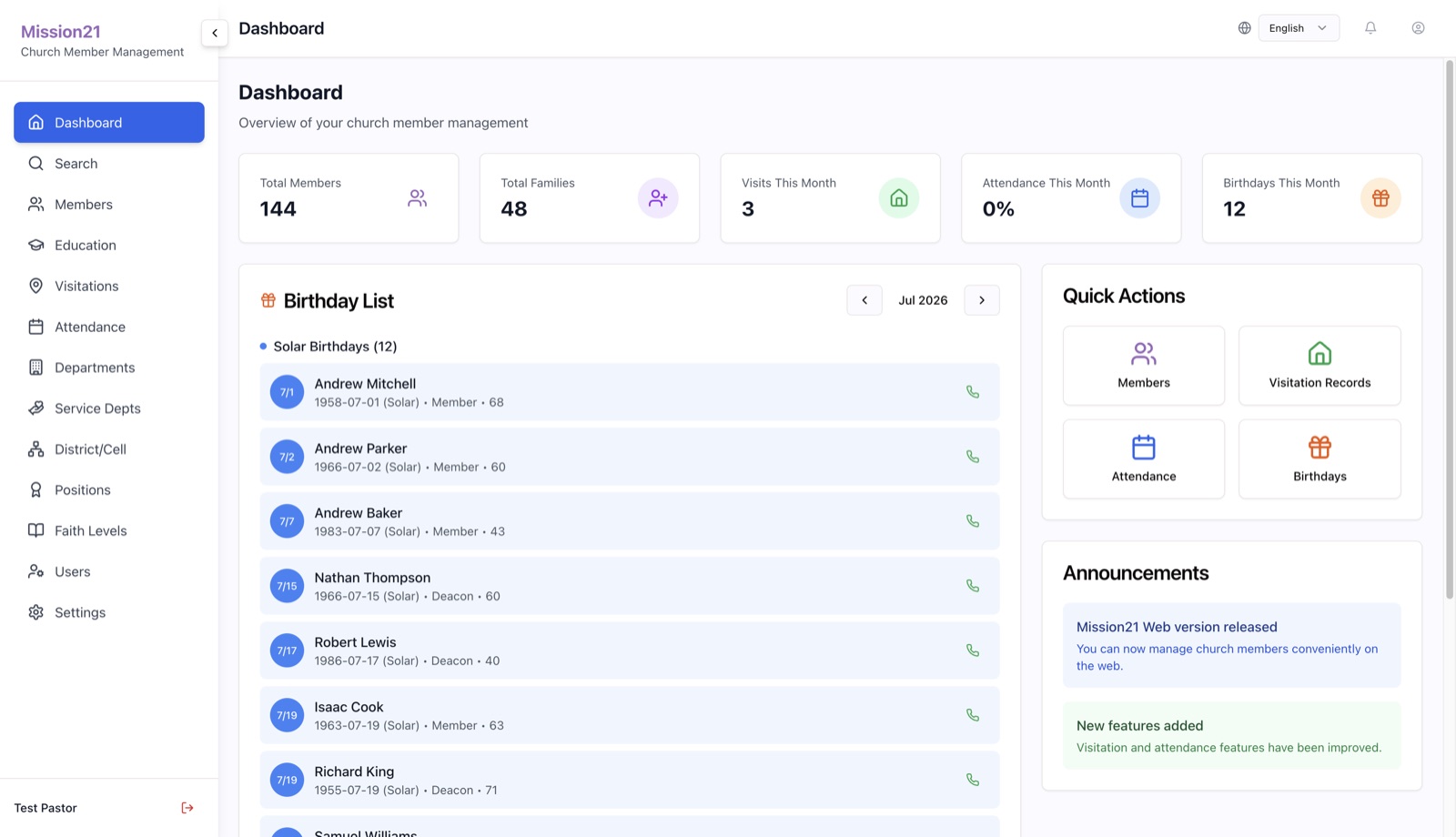Select Robert Lewis's name
Viewport: 1456px width, 837px height.
coord(355,642)
